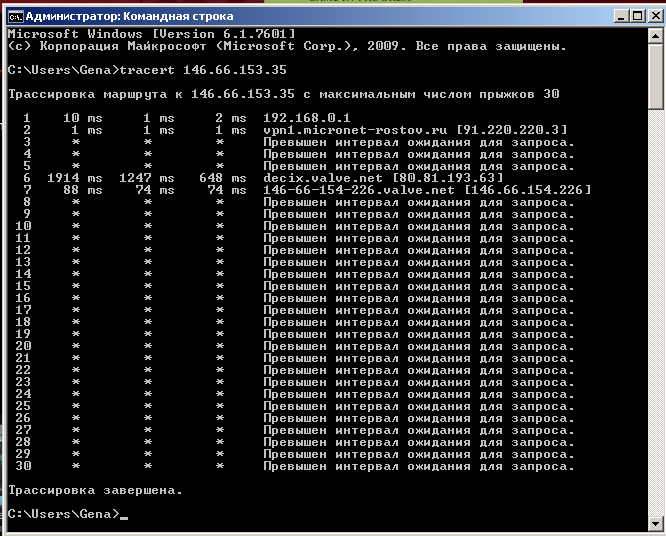Click the 648 ms latency value

(223, 178)
